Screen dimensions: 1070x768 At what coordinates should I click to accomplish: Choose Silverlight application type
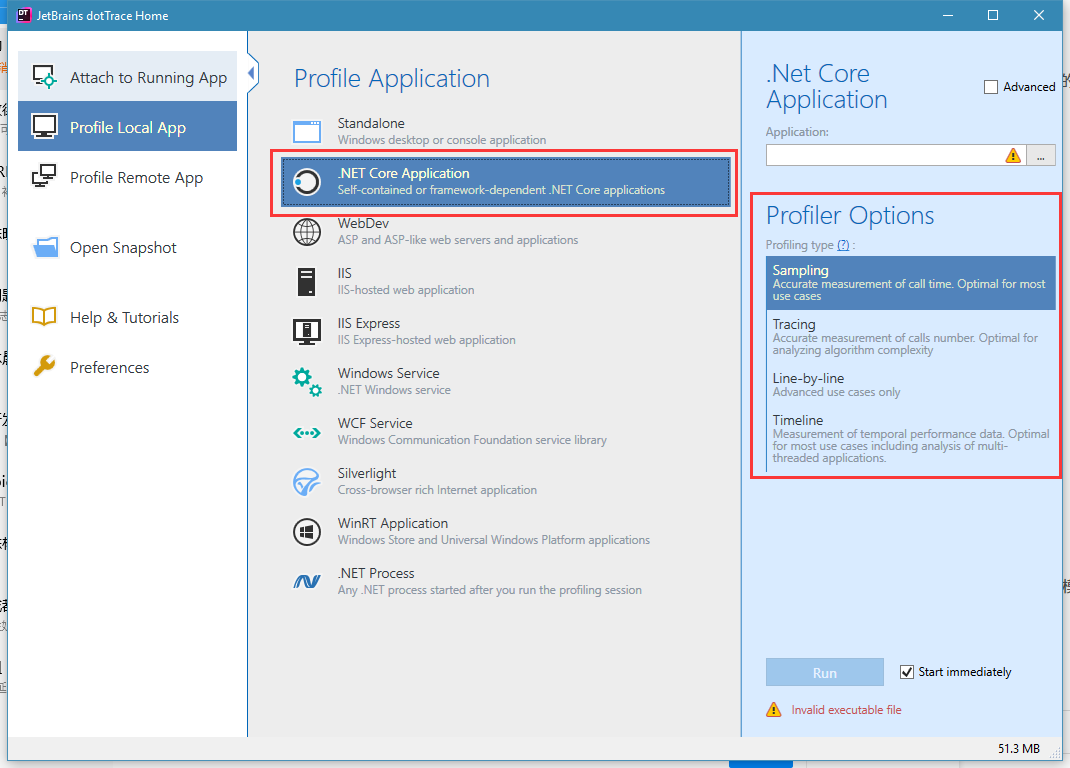point(506,481)
